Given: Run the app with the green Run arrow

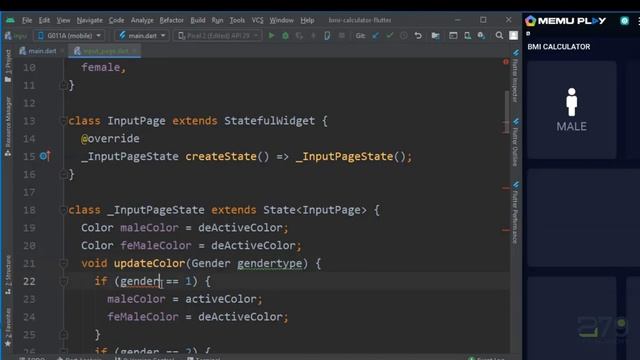Looking at the screenshot, I should pyautogui.click(x=271, y=36).
